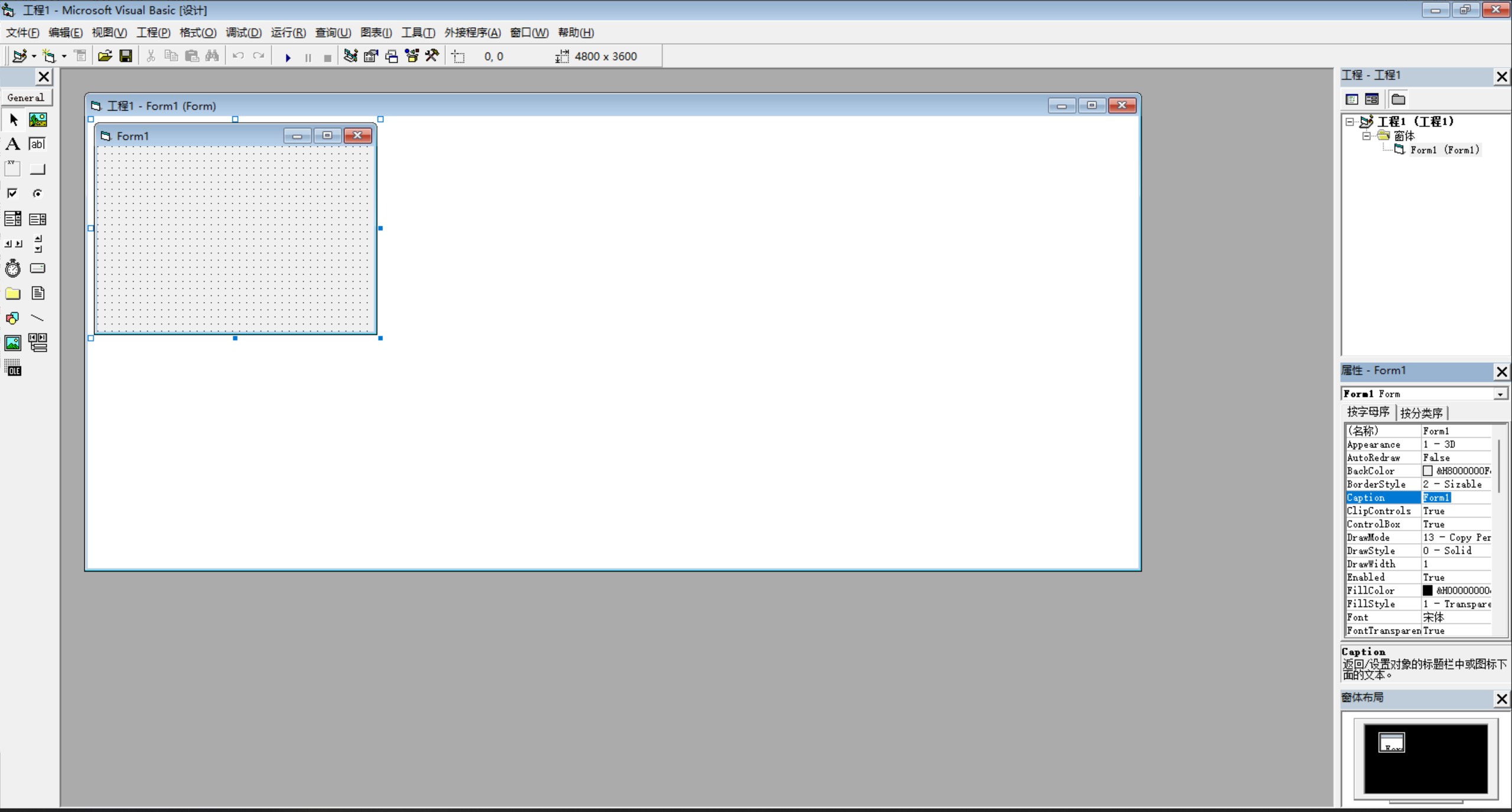Viewport: 1512px width, 812px height.
Task: Show the Toolbox via hammer icon
Action: coord(432,56)
